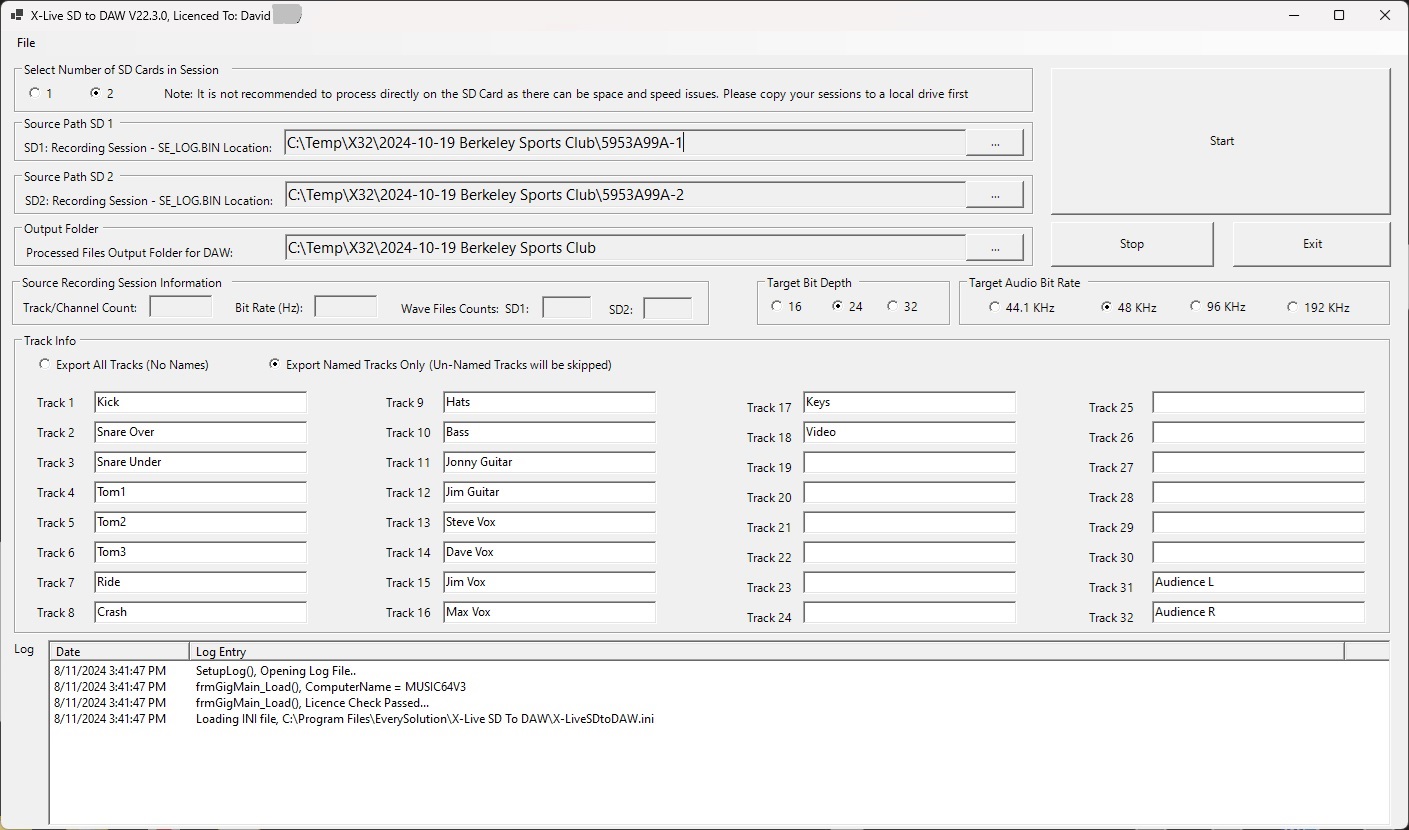Click Track 11 field containing Jonny Guitar
Screen dimensions: 1409x830
[549, 462]
